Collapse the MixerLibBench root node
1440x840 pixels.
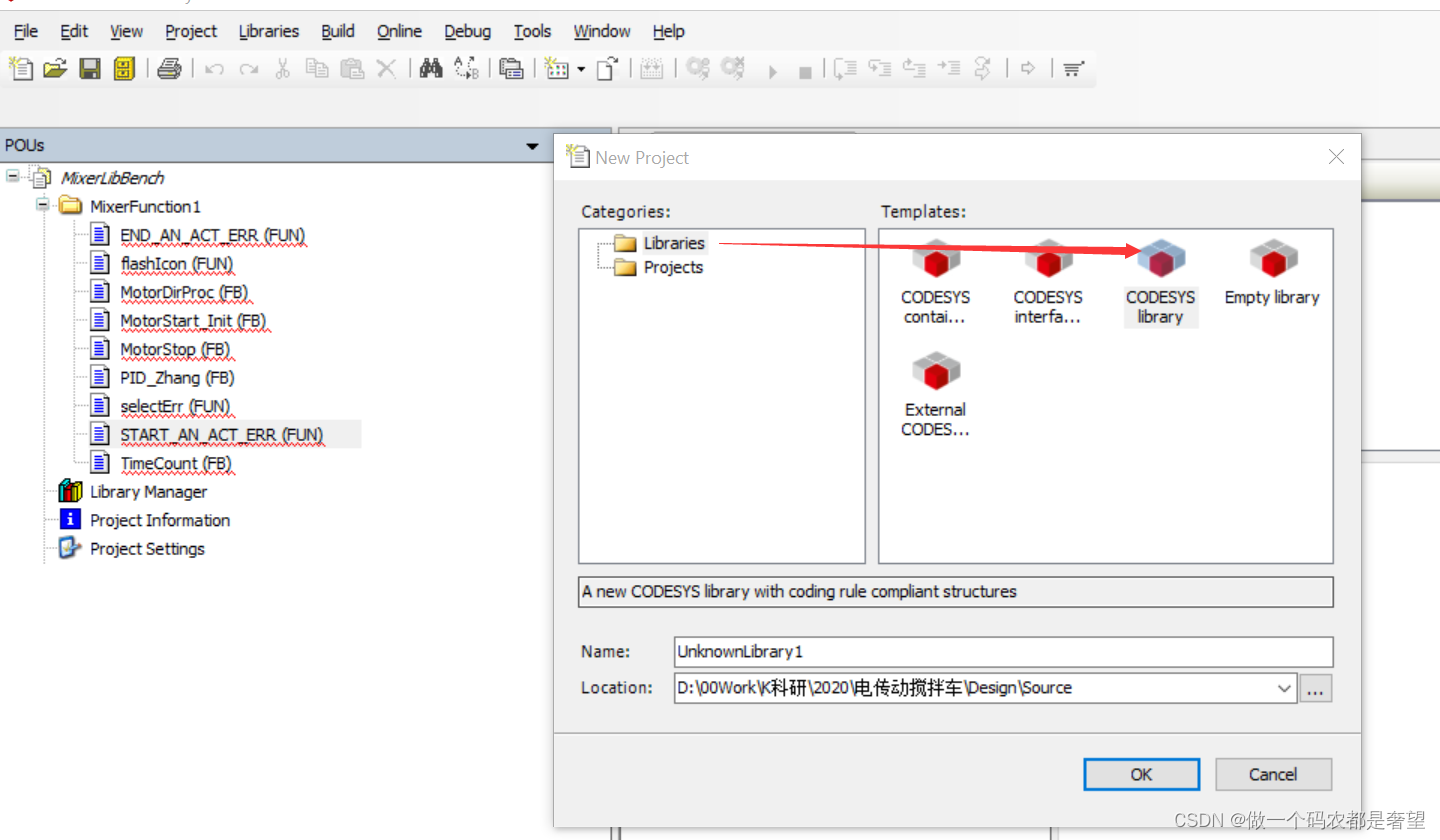13,177
